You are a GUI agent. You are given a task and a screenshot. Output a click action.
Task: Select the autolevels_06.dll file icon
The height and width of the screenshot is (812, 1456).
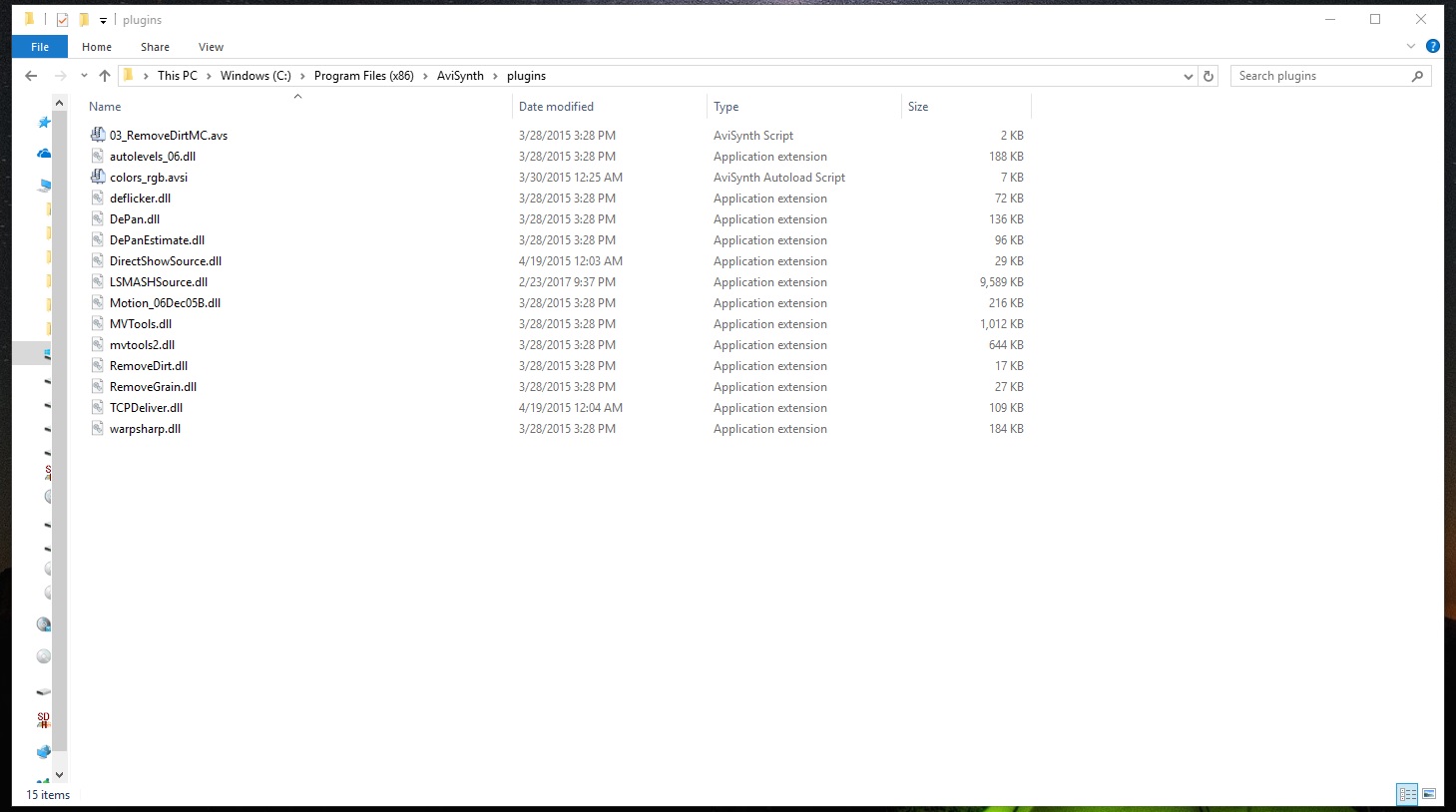[x=98, y=156]
